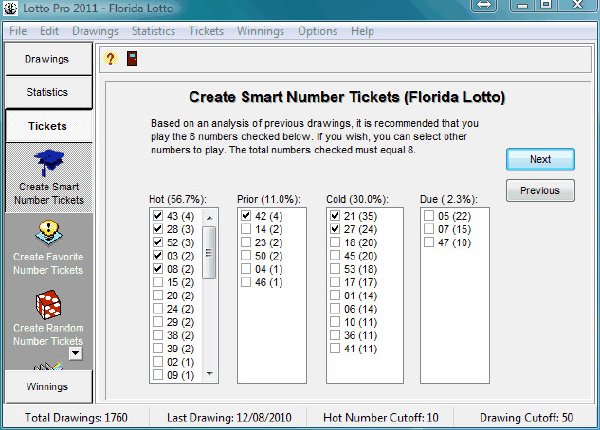Check cold number 17 (17)
This screenshot has height=430, width=600.
335,282
